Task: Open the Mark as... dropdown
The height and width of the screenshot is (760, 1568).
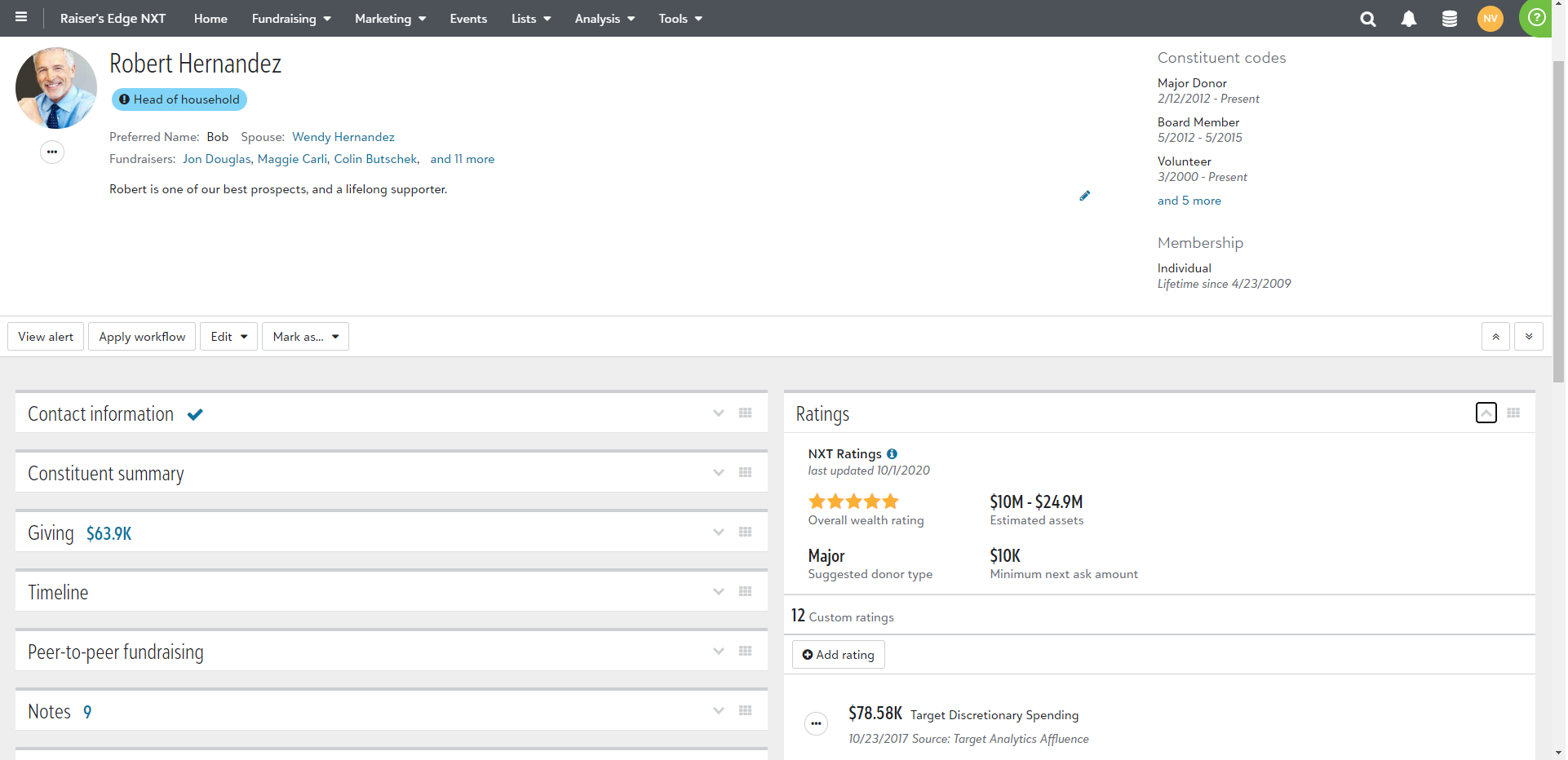Action: click(305, 337)
